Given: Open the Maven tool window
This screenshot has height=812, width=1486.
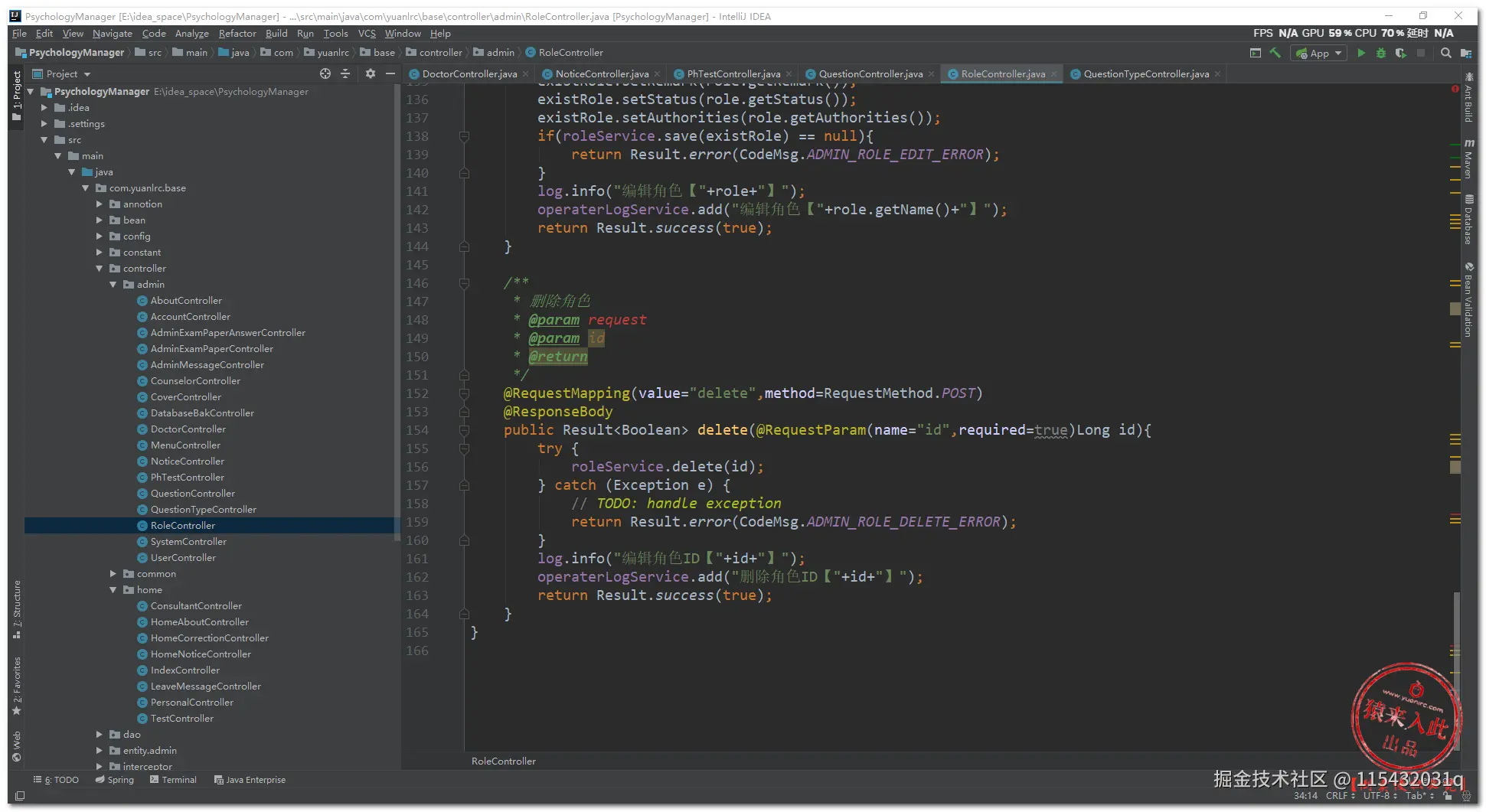Looking at the screenshot, I should click(x=1468, y=158).
